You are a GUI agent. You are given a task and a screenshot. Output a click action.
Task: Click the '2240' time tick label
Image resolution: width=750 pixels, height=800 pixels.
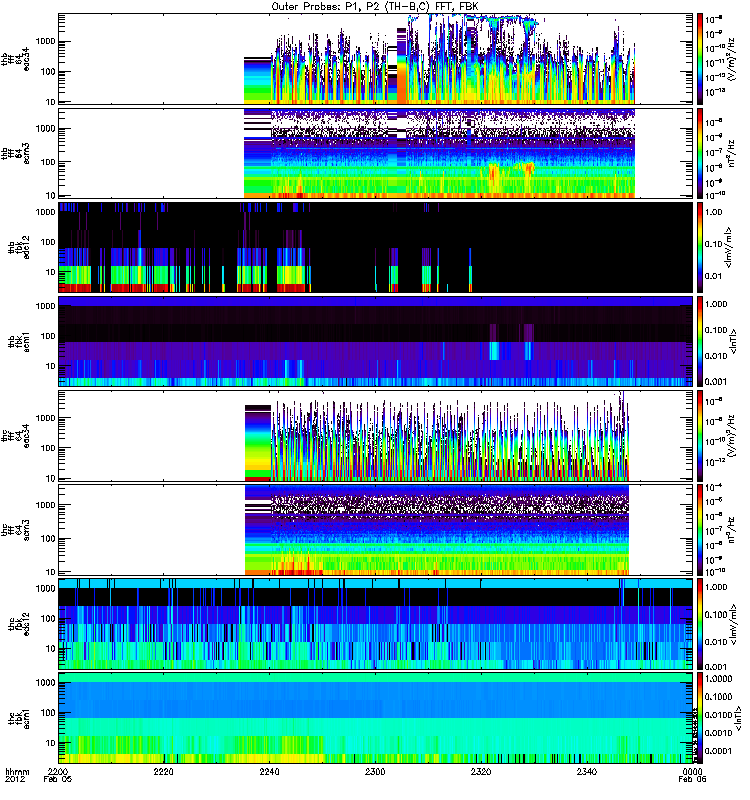point(269,771)
